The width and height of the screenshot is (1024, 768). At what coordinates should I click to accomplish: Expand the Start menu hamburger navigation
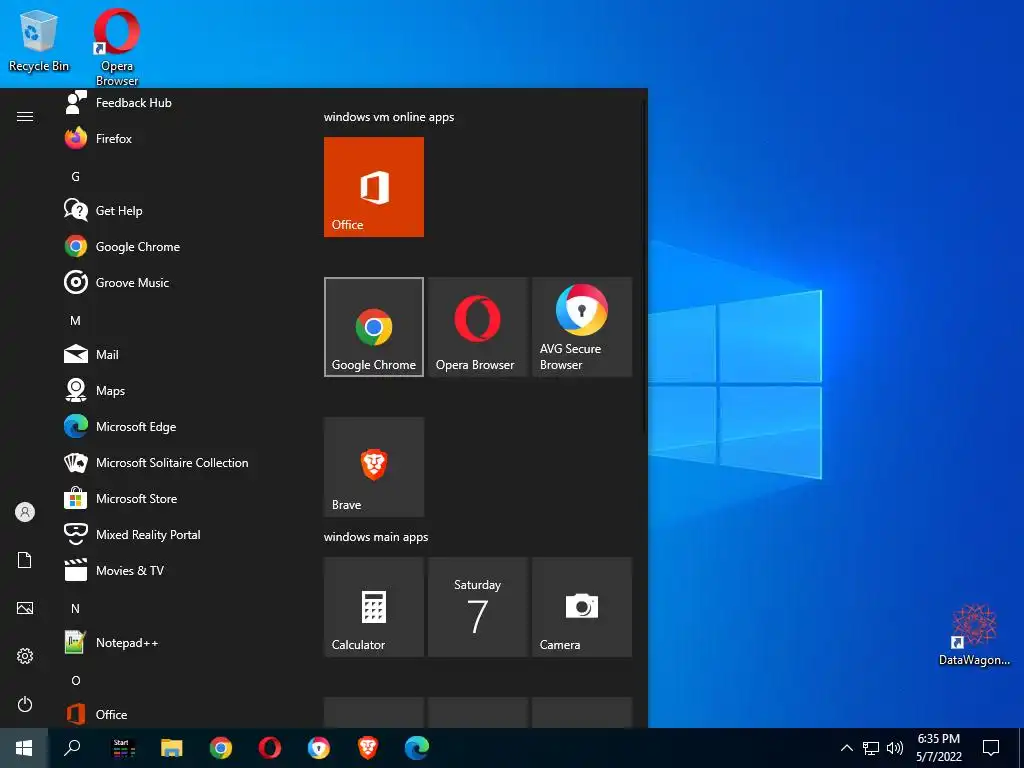tap(25, 116)
